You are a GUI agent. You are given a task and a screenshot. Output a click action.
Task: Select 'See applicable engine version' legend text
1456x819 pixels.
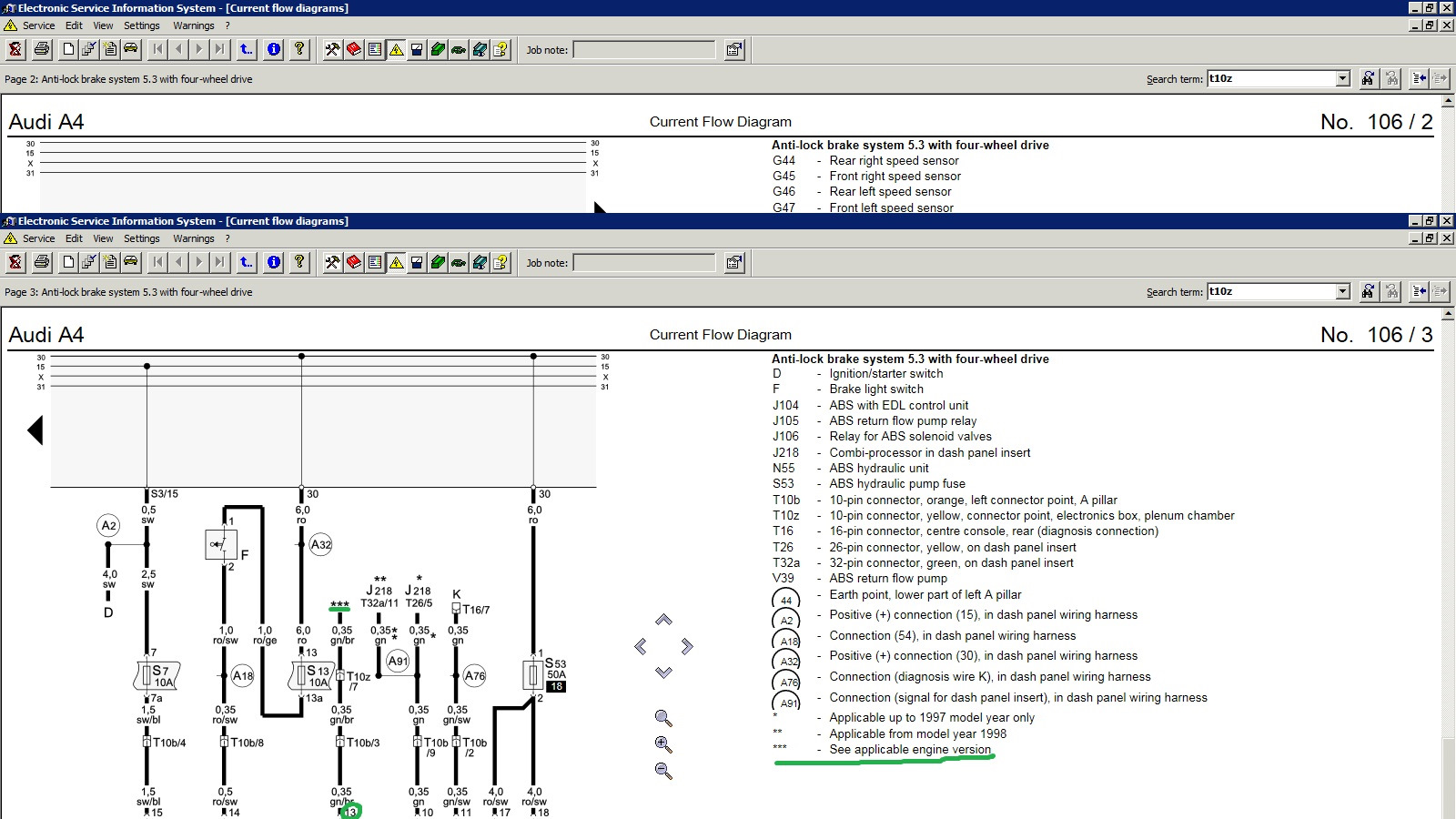tap(910, 750)
